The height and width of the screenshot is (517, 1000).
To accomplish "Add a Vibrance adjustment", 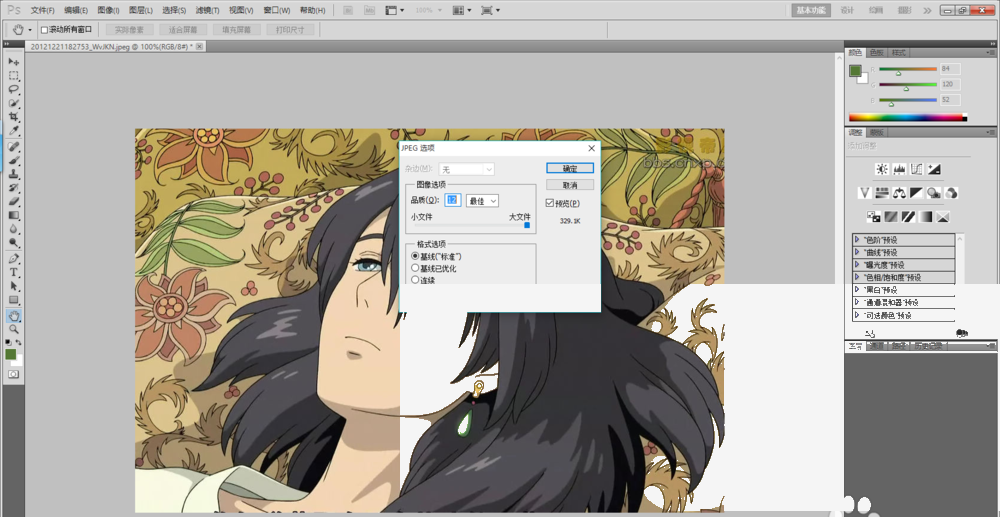I will click(x=865, y=193).
